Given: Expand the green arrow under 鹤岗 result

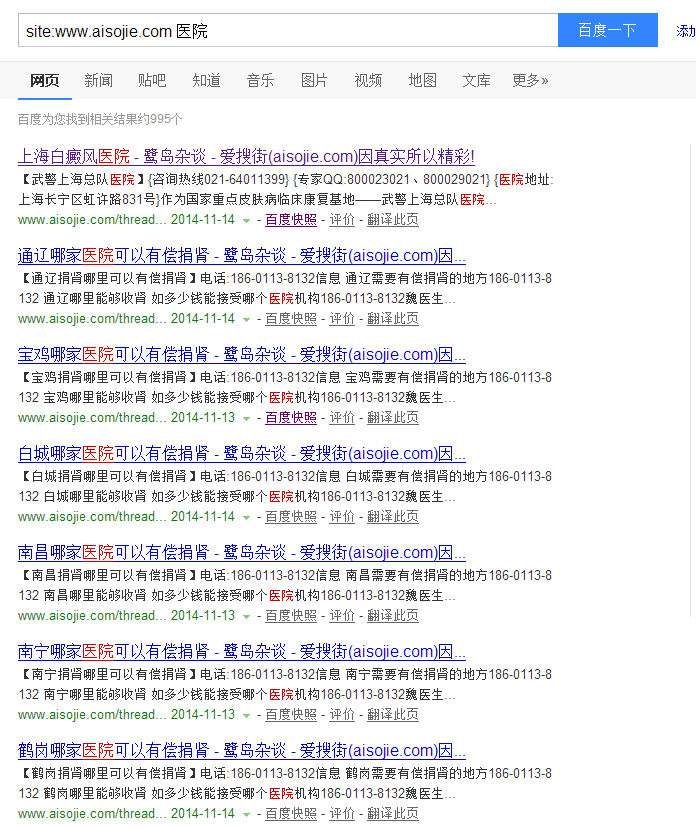Looking at the screenshot, I should click(x=246, y=815).
